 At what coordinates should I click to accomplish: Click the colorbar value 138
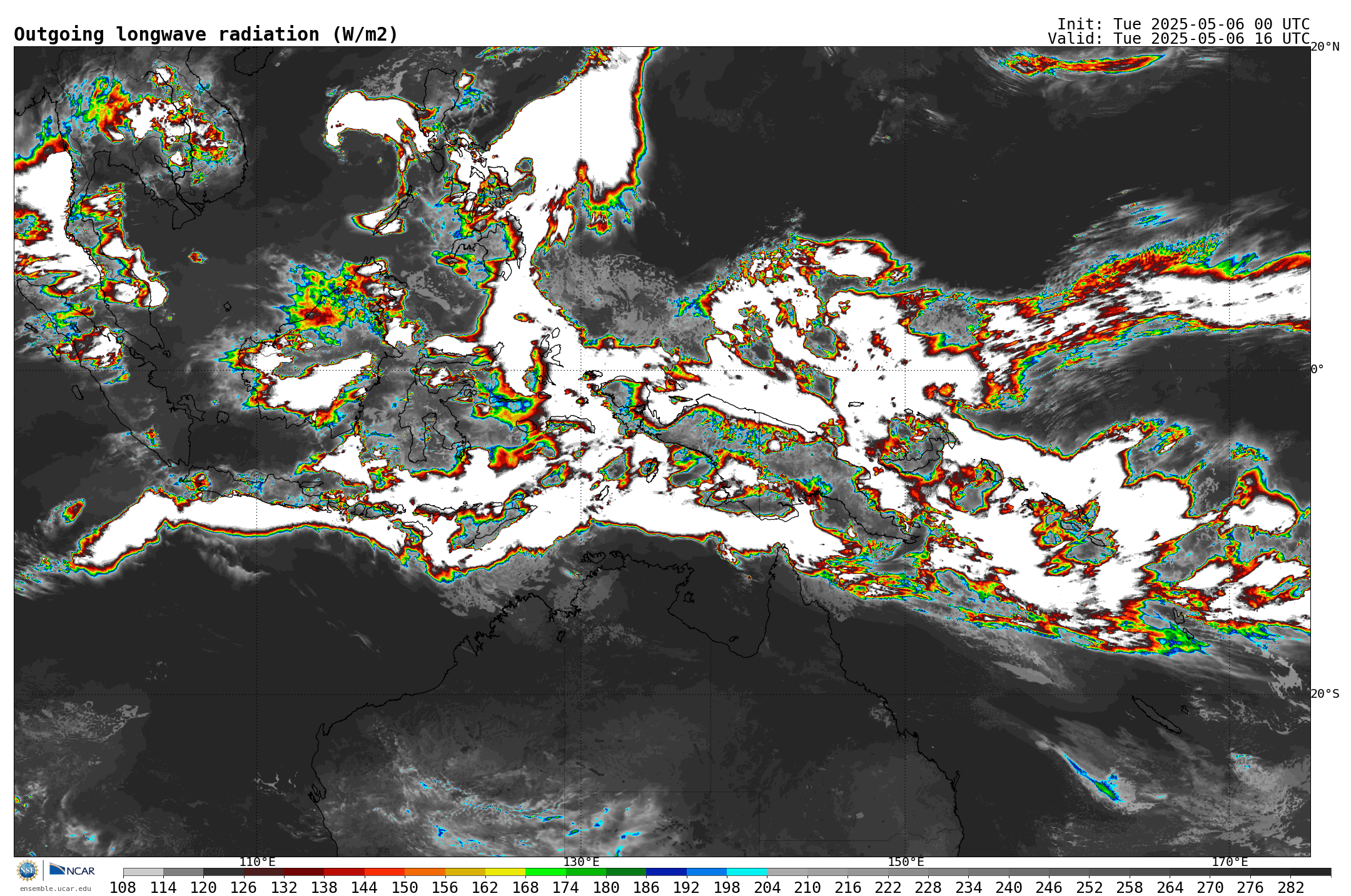coord(324,888)
